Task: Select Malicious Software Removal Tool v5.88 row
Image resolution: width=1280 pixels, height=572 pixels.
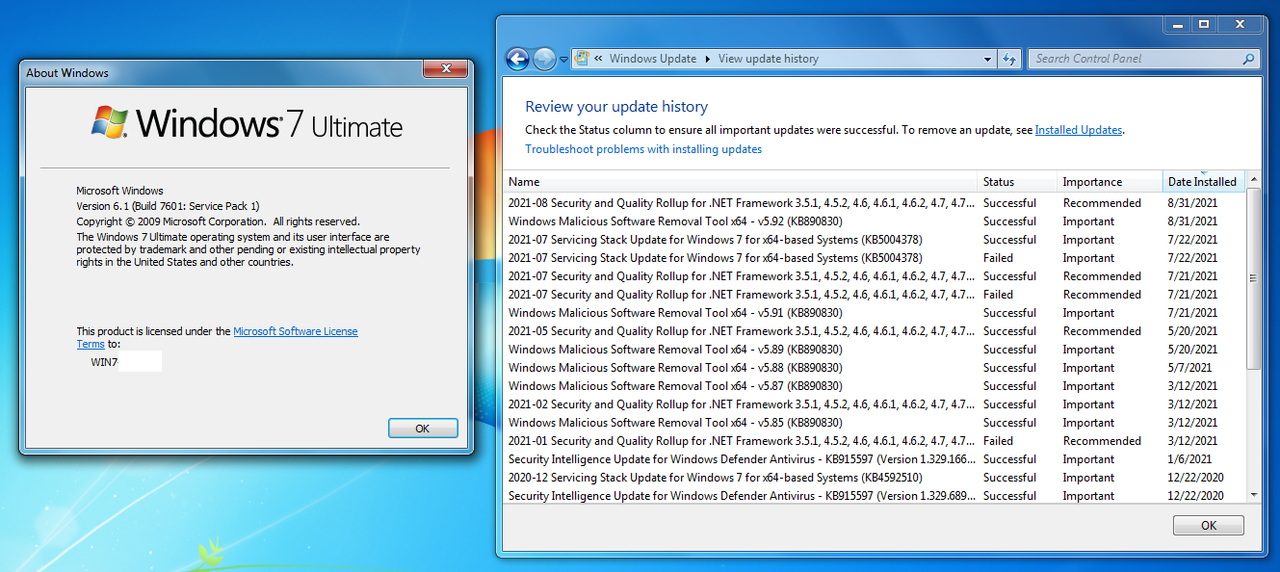Action: click(x=875, y=368)
